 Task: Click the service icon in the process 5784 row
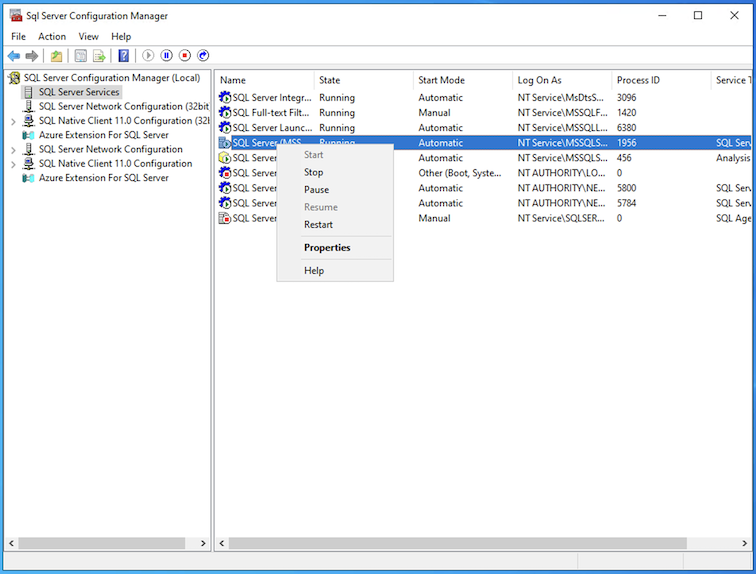225,203
